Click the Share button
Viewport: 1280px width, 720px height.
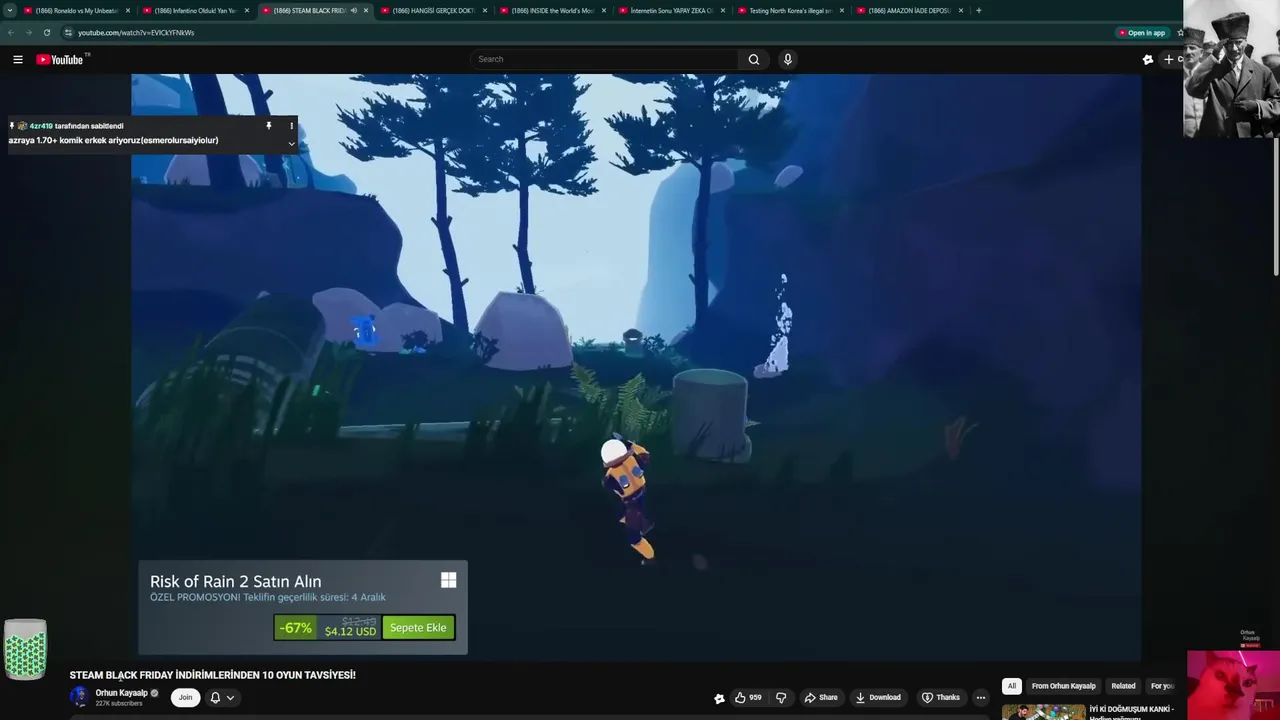(821, 698)
